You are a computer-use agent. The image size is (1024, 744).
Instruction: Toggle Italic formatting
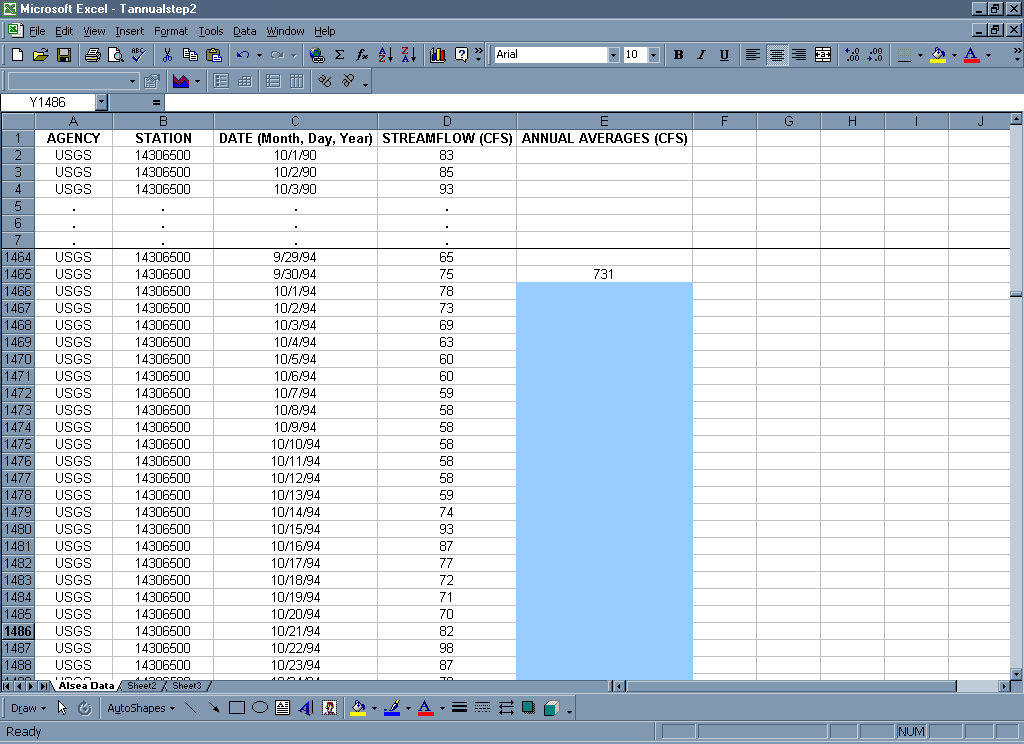[x=701, y=55]
